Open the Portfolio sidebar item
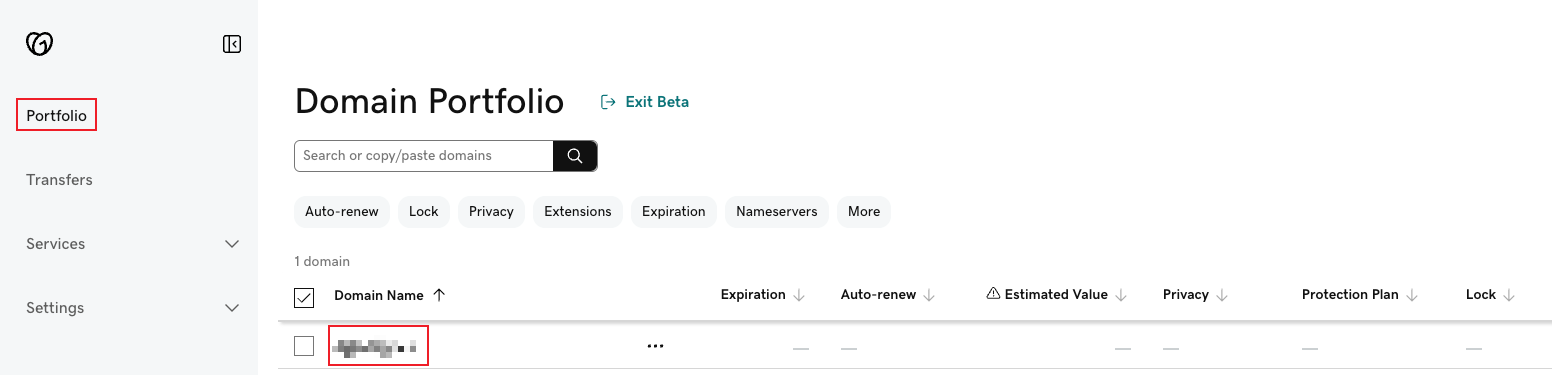 point(57,116)
